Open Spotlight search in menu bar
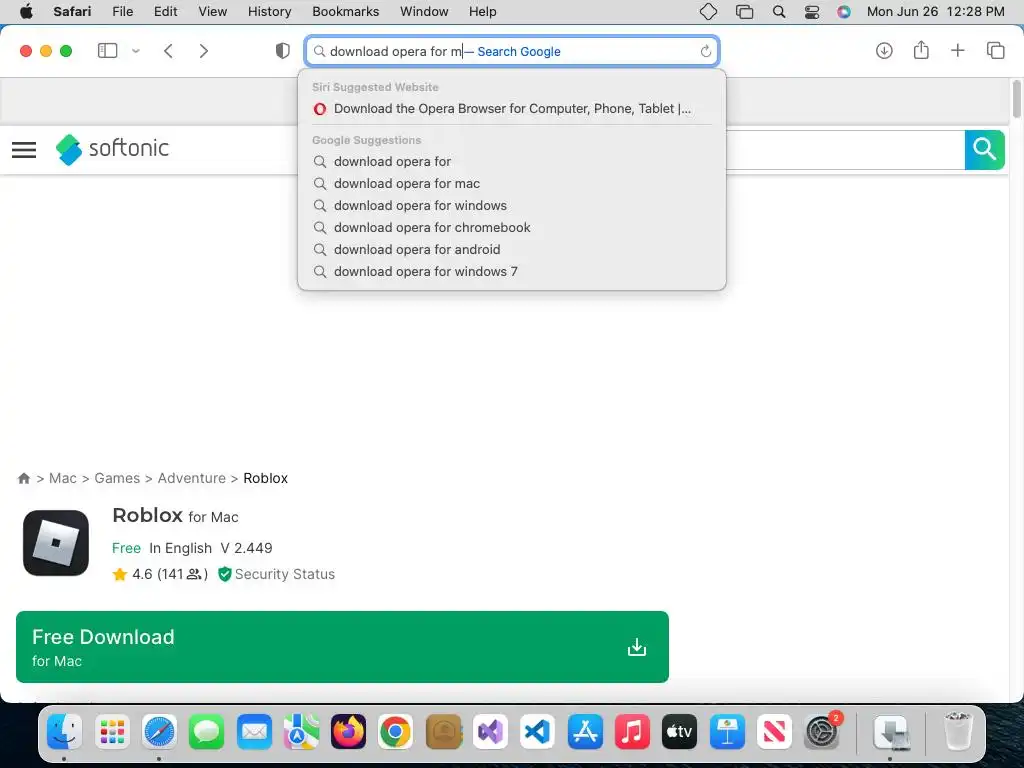 [778, 12]
